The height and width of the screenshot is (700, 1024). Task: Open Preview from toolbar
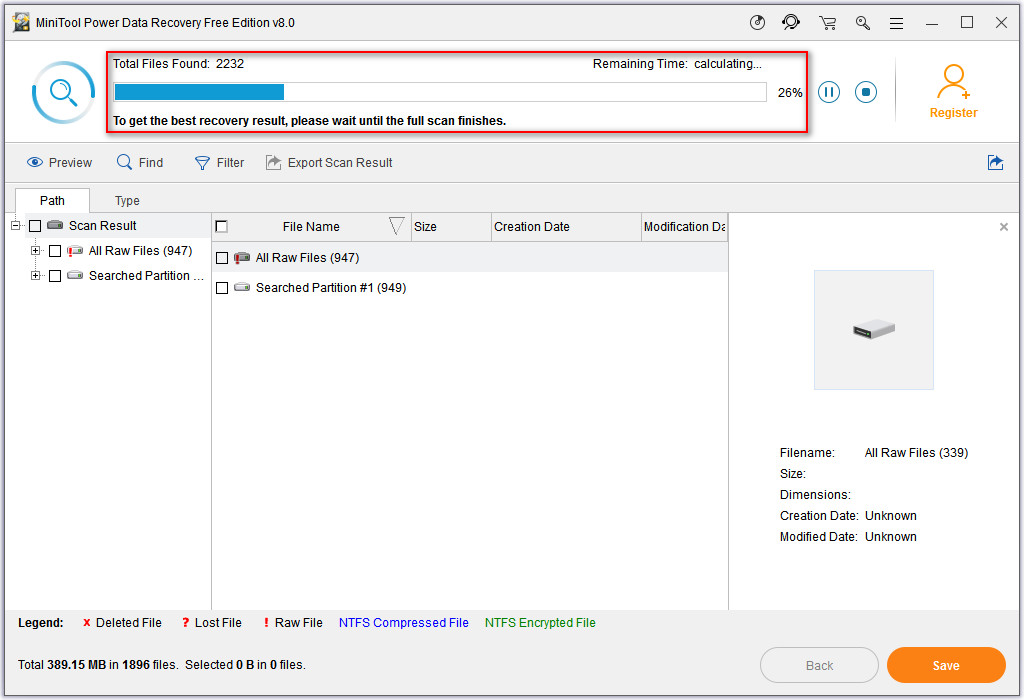(59, 163)
